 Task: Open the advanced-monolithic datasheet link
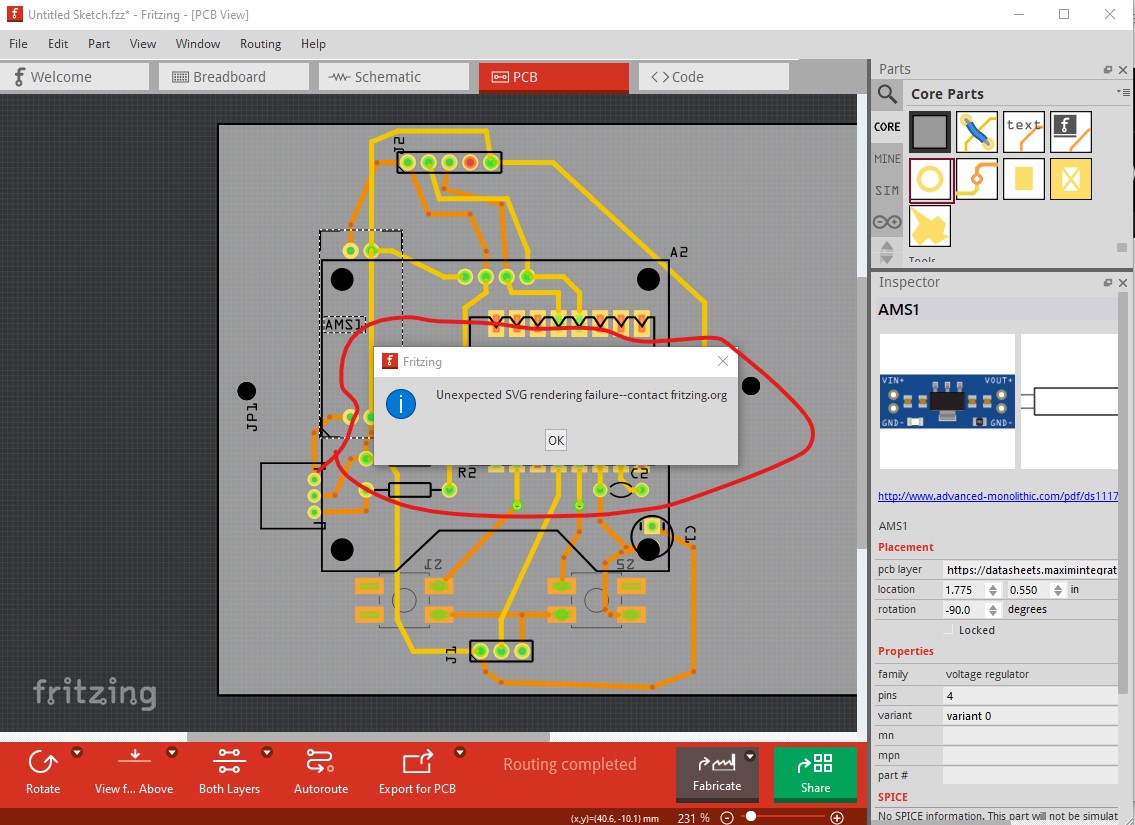pos(997,496)
